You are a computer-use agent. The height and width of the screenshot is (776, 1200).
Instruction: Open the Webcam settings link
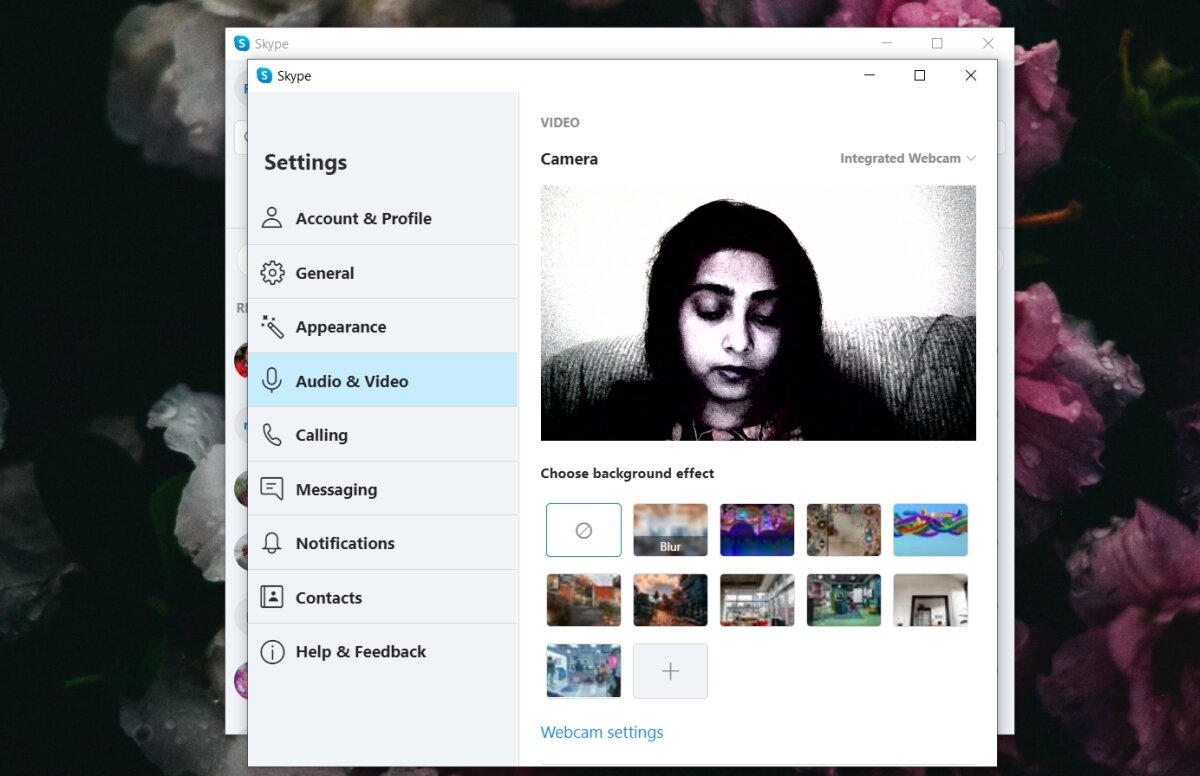click(602, 732)
